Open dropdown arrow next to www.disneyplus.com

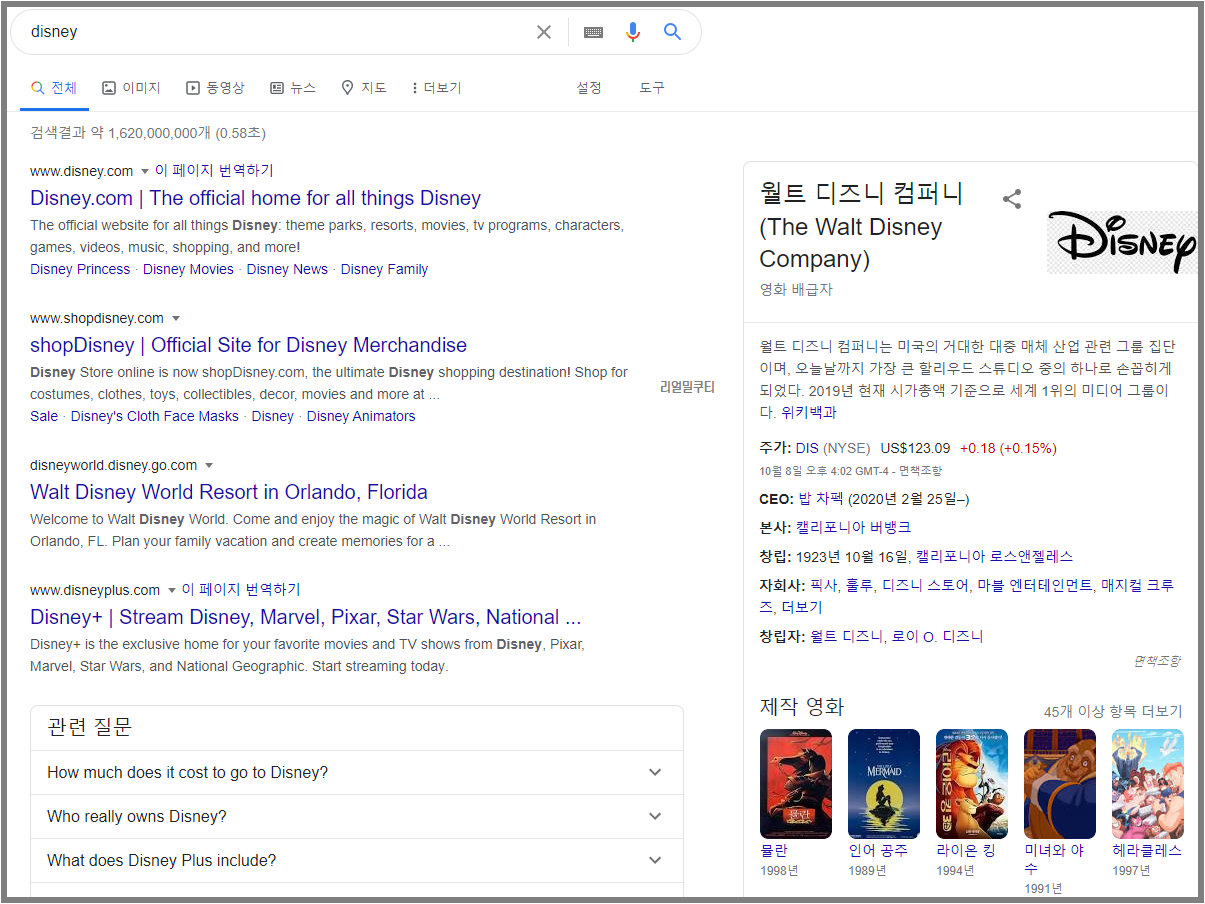point(171,590)
